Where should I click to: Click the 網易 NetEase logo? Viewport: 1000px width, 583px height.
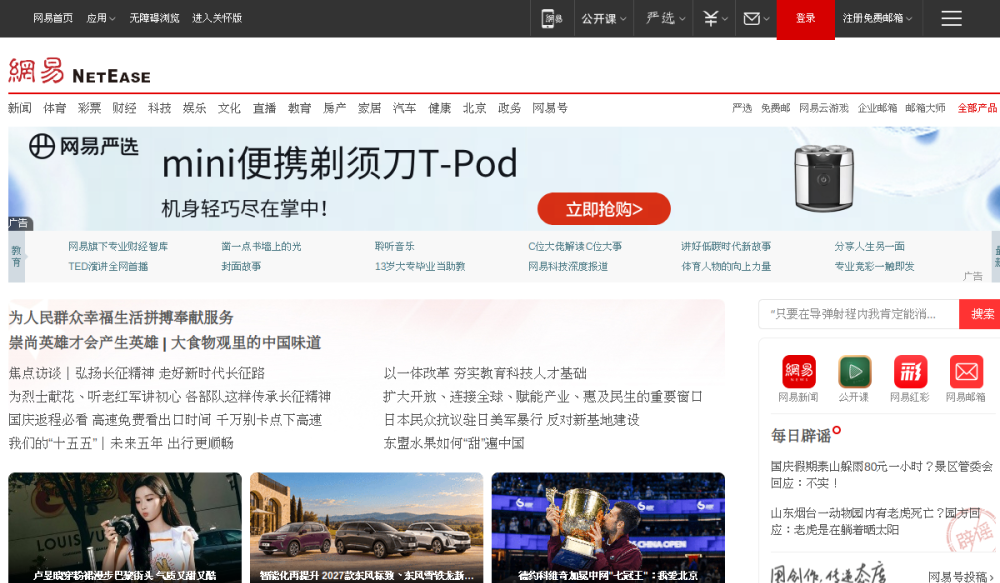tap(80, 71)
